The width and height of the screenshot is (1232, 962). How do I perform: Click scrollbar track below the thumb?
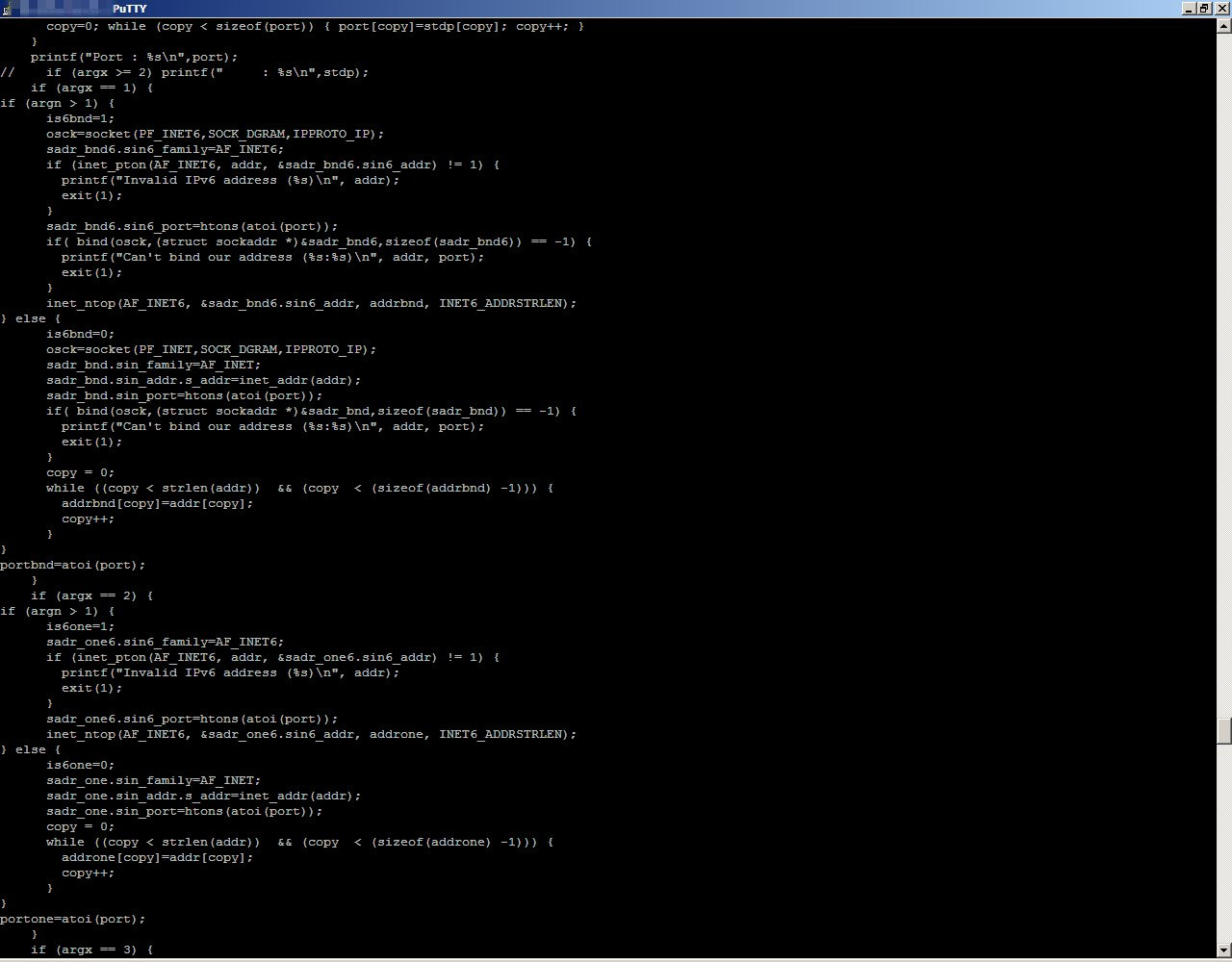pyautogui.click(x=1224, y=847)
